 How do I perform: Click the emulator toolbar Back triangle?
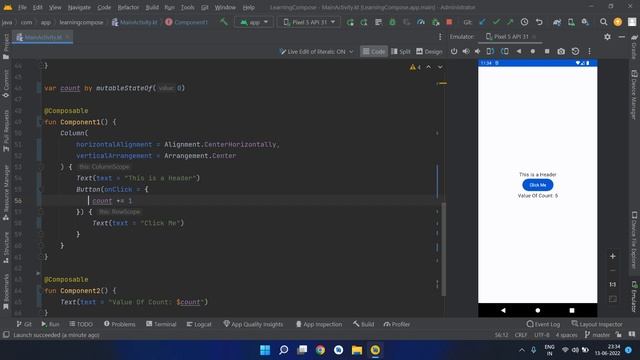(519, 51)
